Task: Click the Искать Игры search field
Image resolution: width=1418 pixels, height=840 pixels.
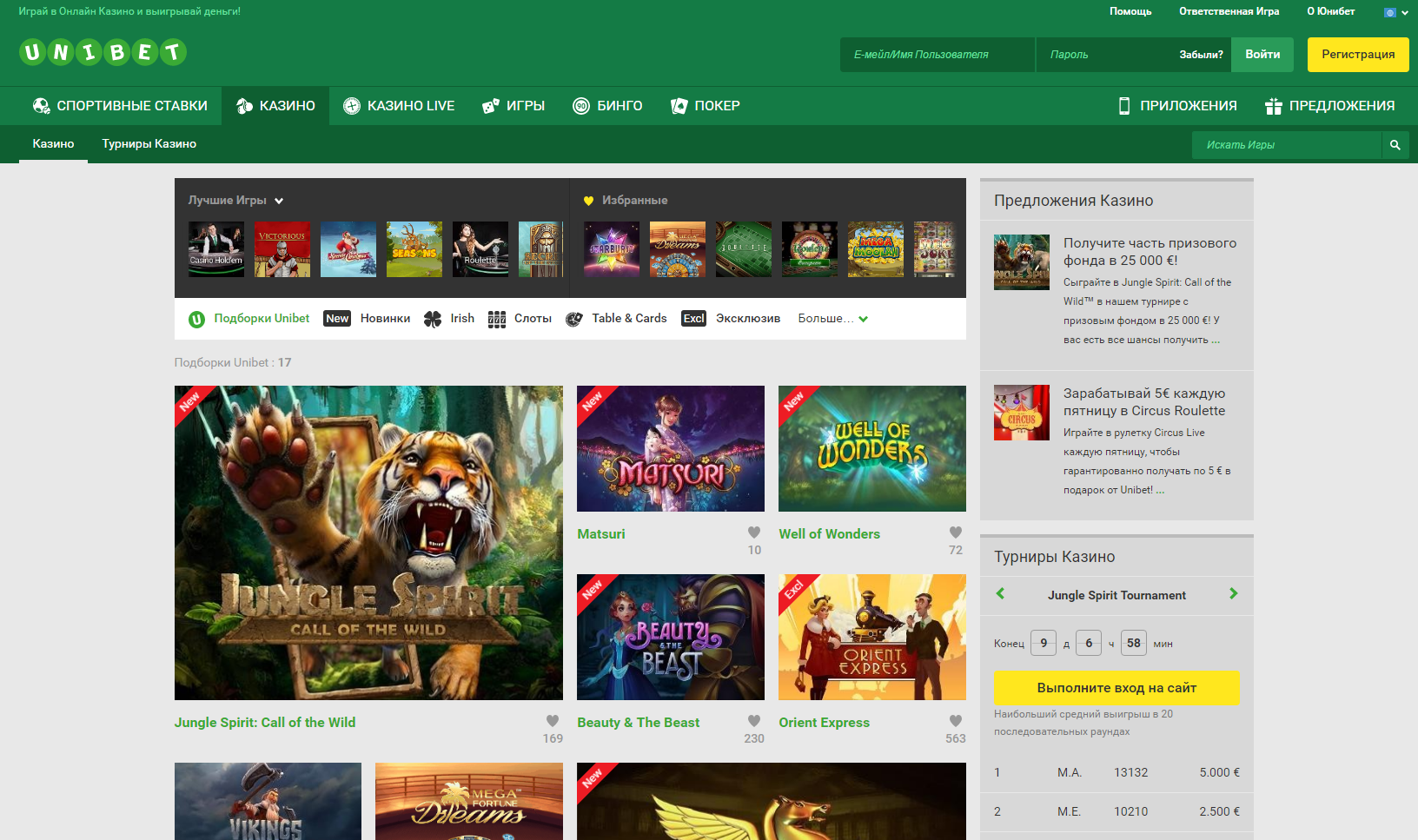Action: [1287, 145]
